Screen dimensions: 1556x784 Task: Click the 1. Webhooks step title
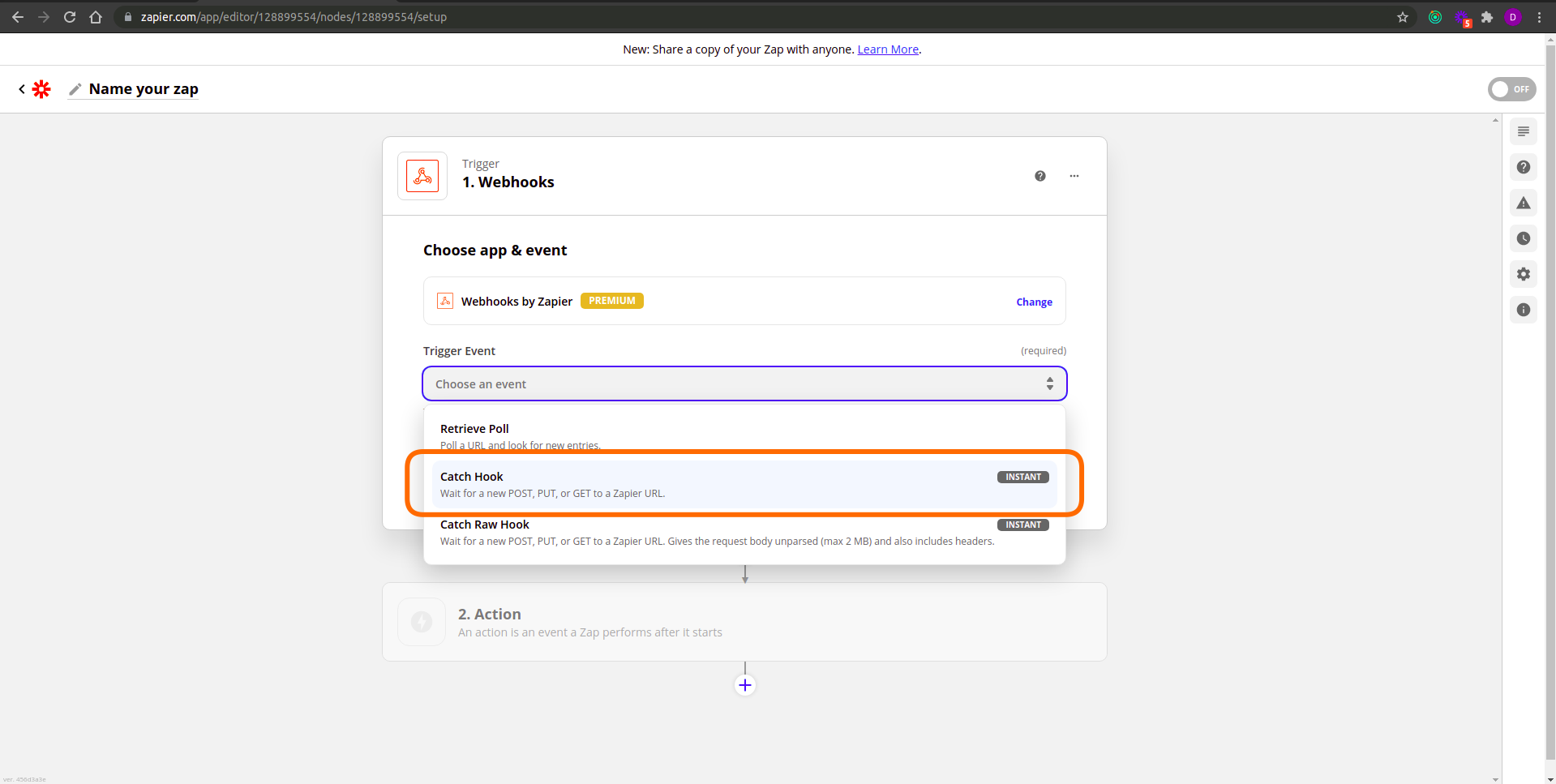pos(508,182)
